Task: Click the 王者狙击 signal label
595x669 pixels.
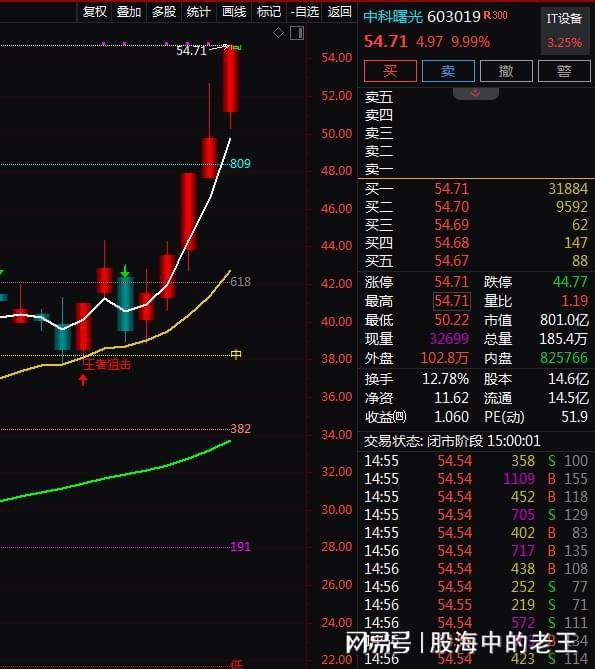Action: click(x=107, y=364)
